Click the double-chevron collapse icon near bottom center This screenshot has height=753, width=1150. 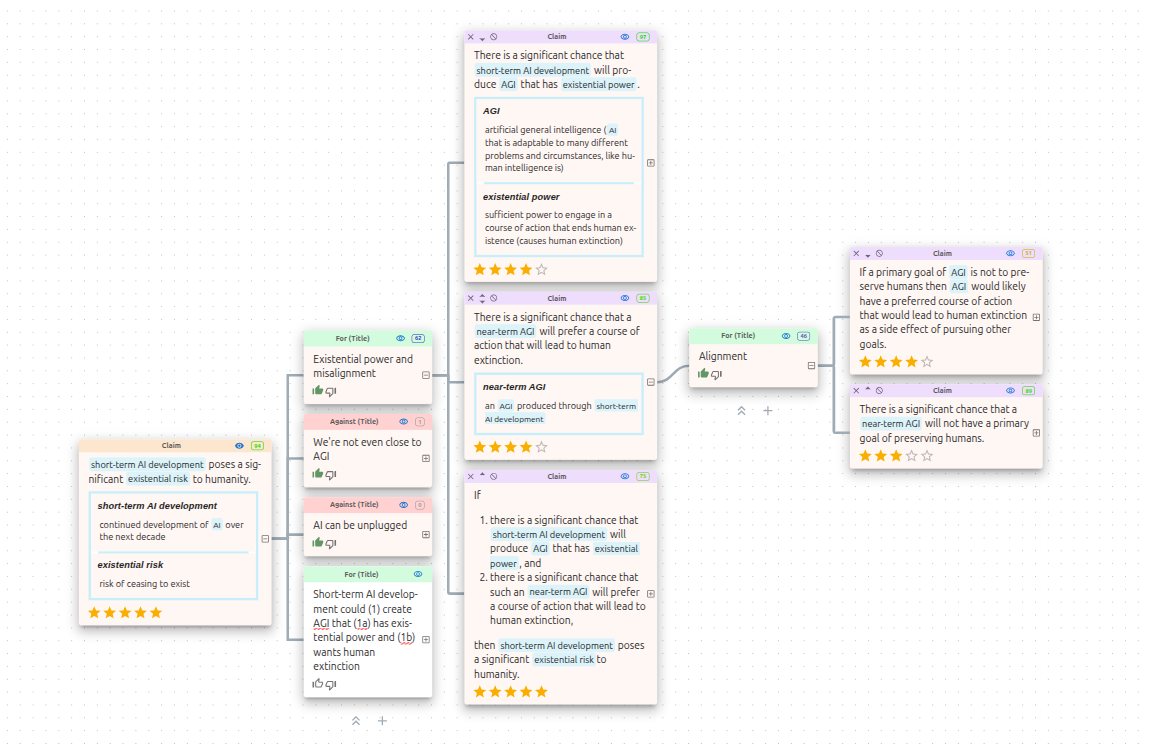click(x=355, y=720)
